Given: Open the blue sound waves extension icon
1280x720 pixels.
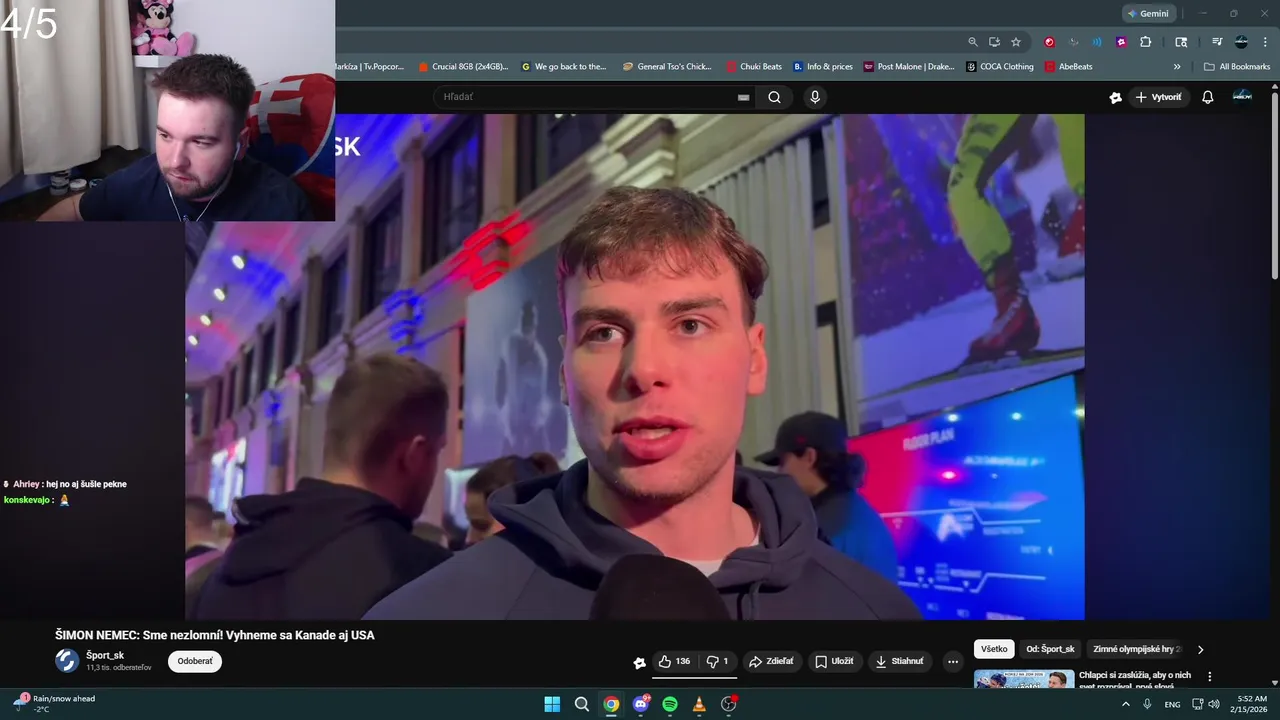Looking at the screenshot, I should pos(1097,42).
